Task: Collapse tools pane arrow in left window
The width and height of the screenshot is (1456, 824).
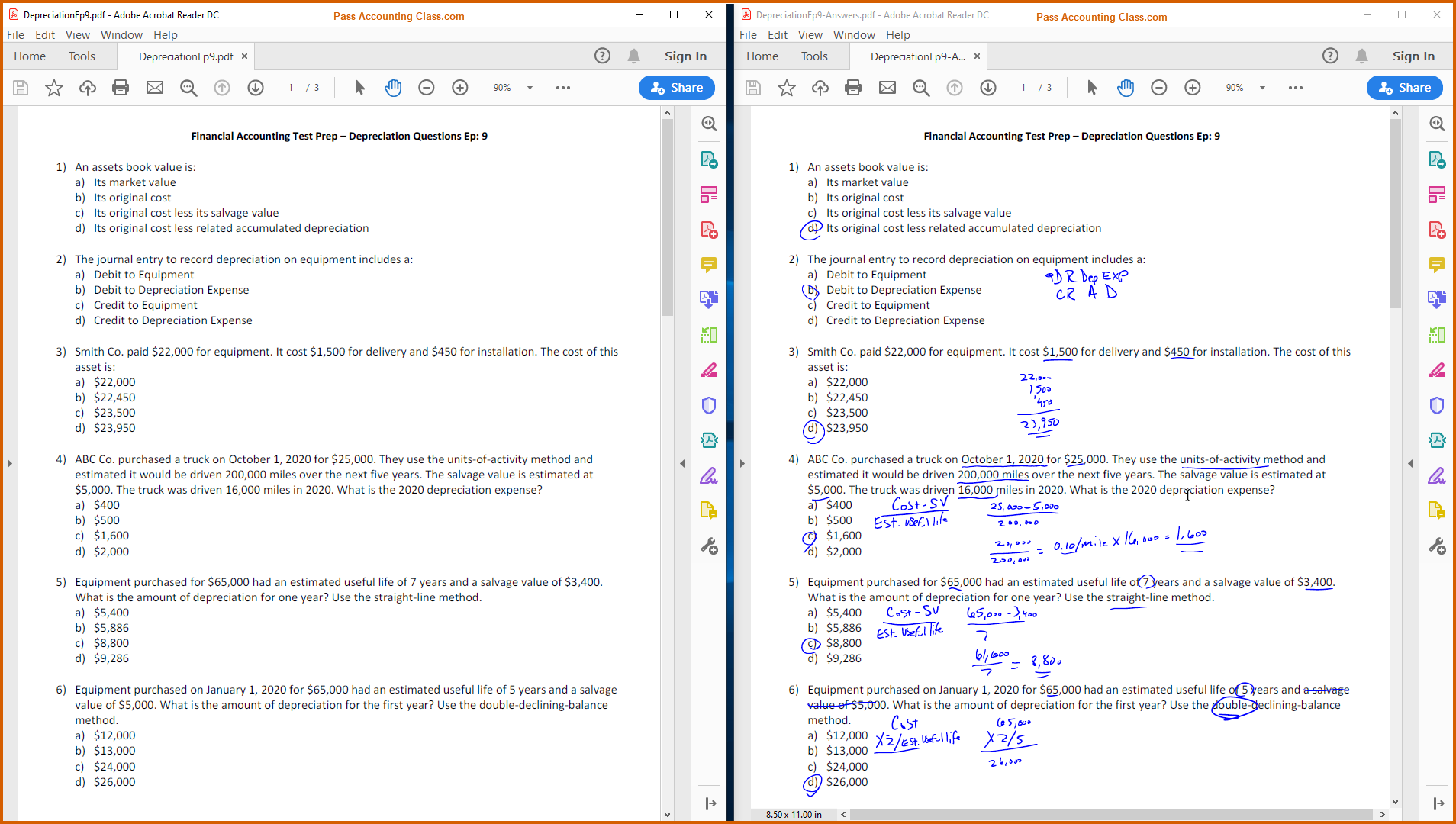Action: (682, 463)
